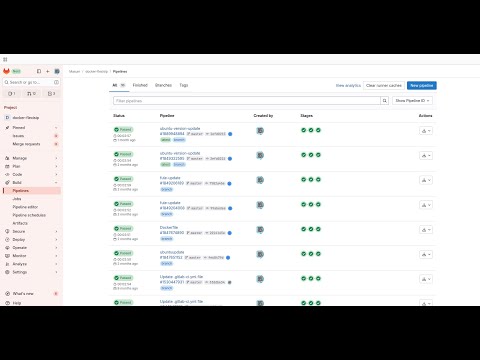Screen dimensions: 480x360
Task: Switch to the Branches tab
Action: point(163,85)
